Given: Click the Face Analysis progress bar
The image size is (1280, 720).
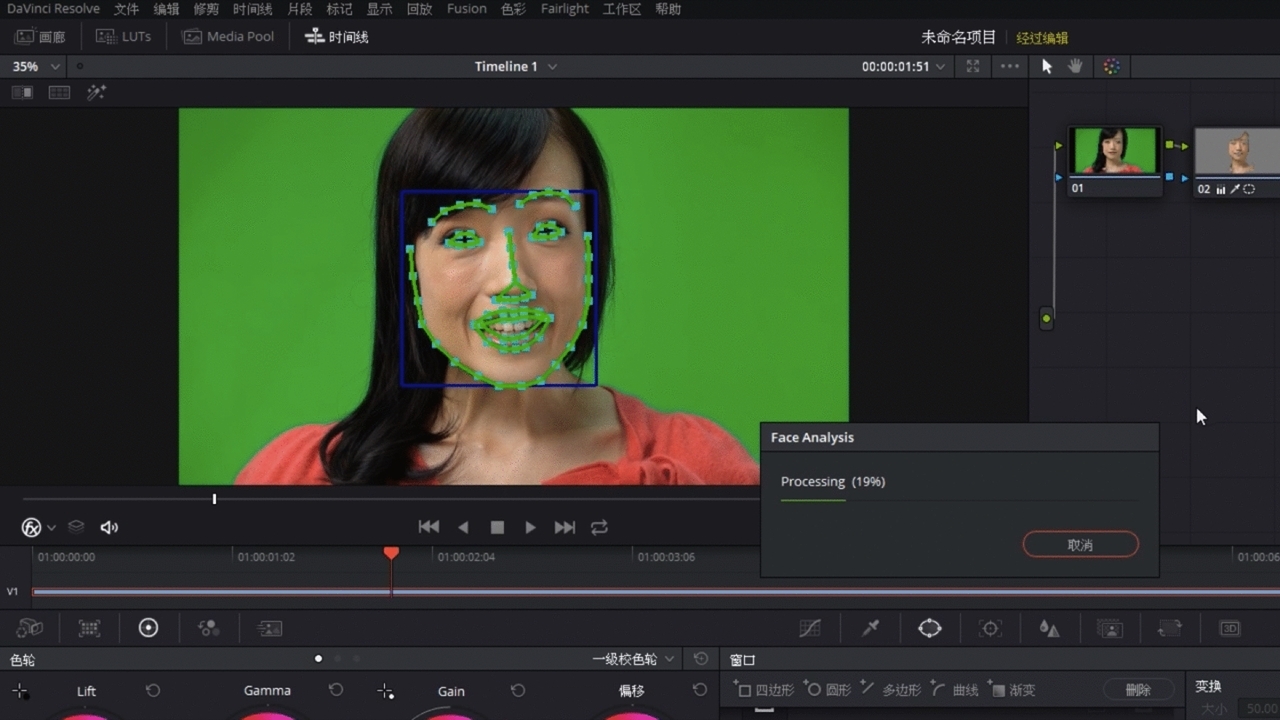Looking at the screenshot, I should coord(958,500).
